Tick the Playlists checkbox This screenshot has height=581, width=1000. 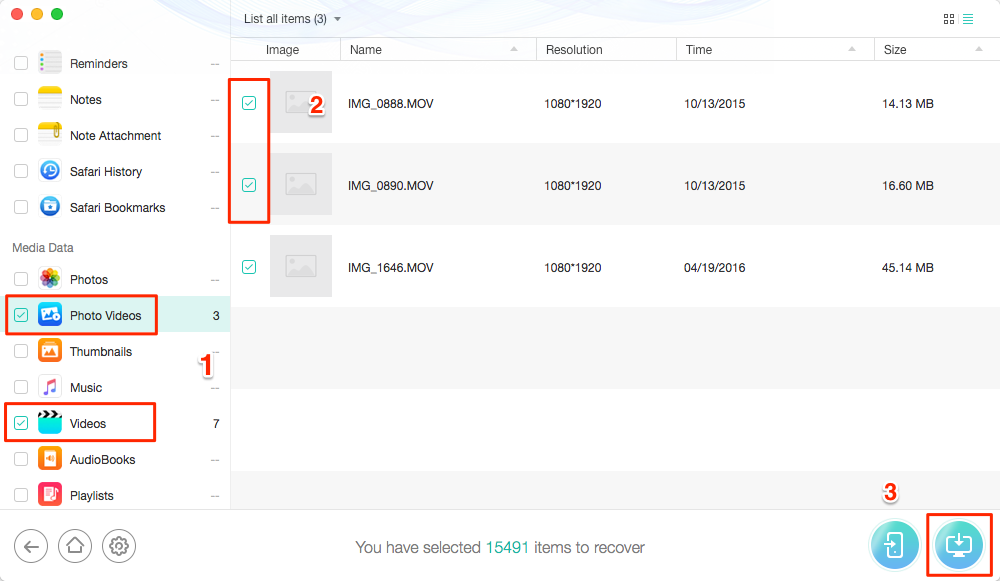pos(21,495)
